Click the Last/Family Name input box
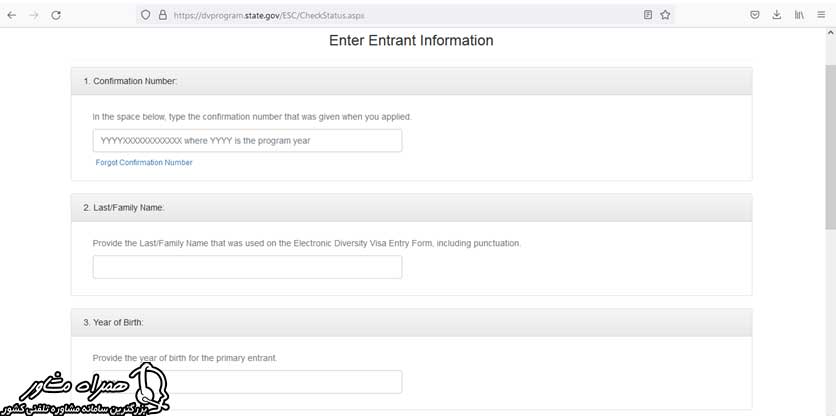Image resolution: width=836 pixels, height=416 pixels. point(247,267)
